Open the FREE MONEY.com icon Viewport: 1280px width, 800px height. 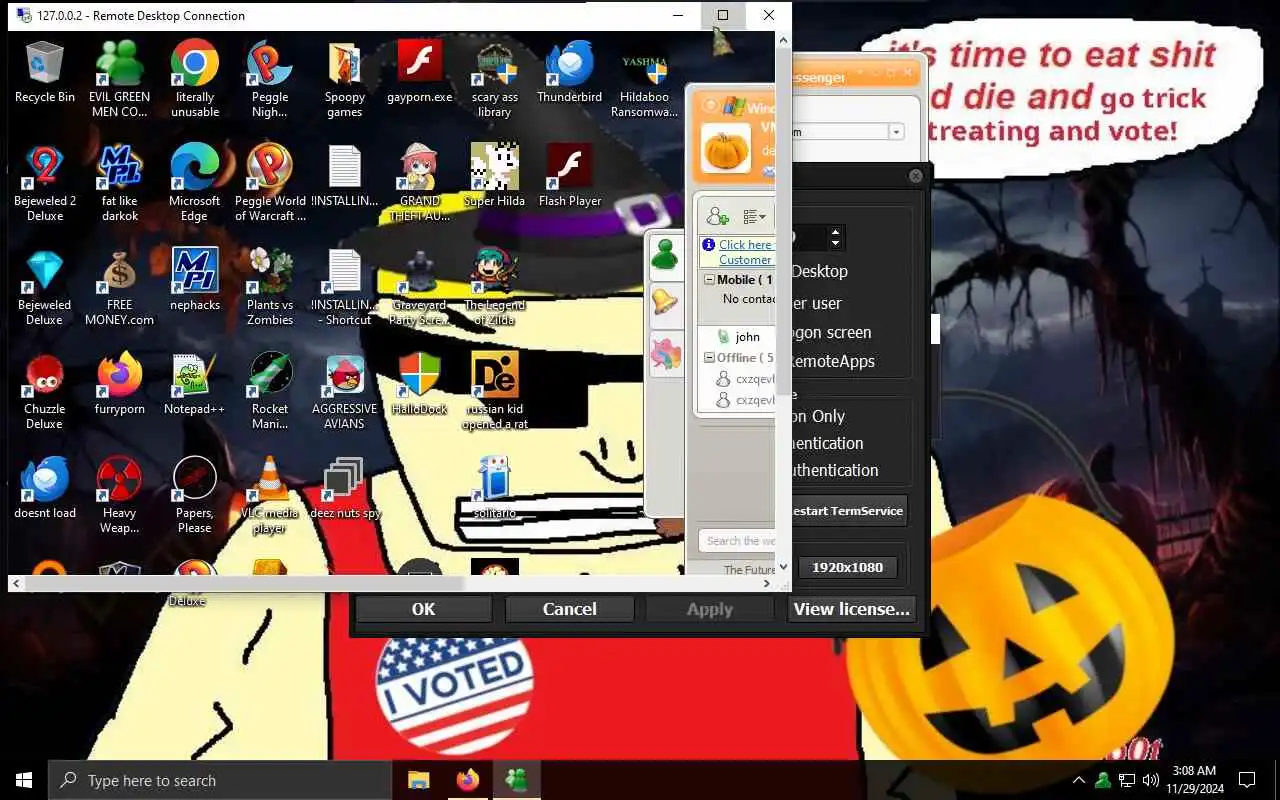pyautogui.click(x=119, y=287)
